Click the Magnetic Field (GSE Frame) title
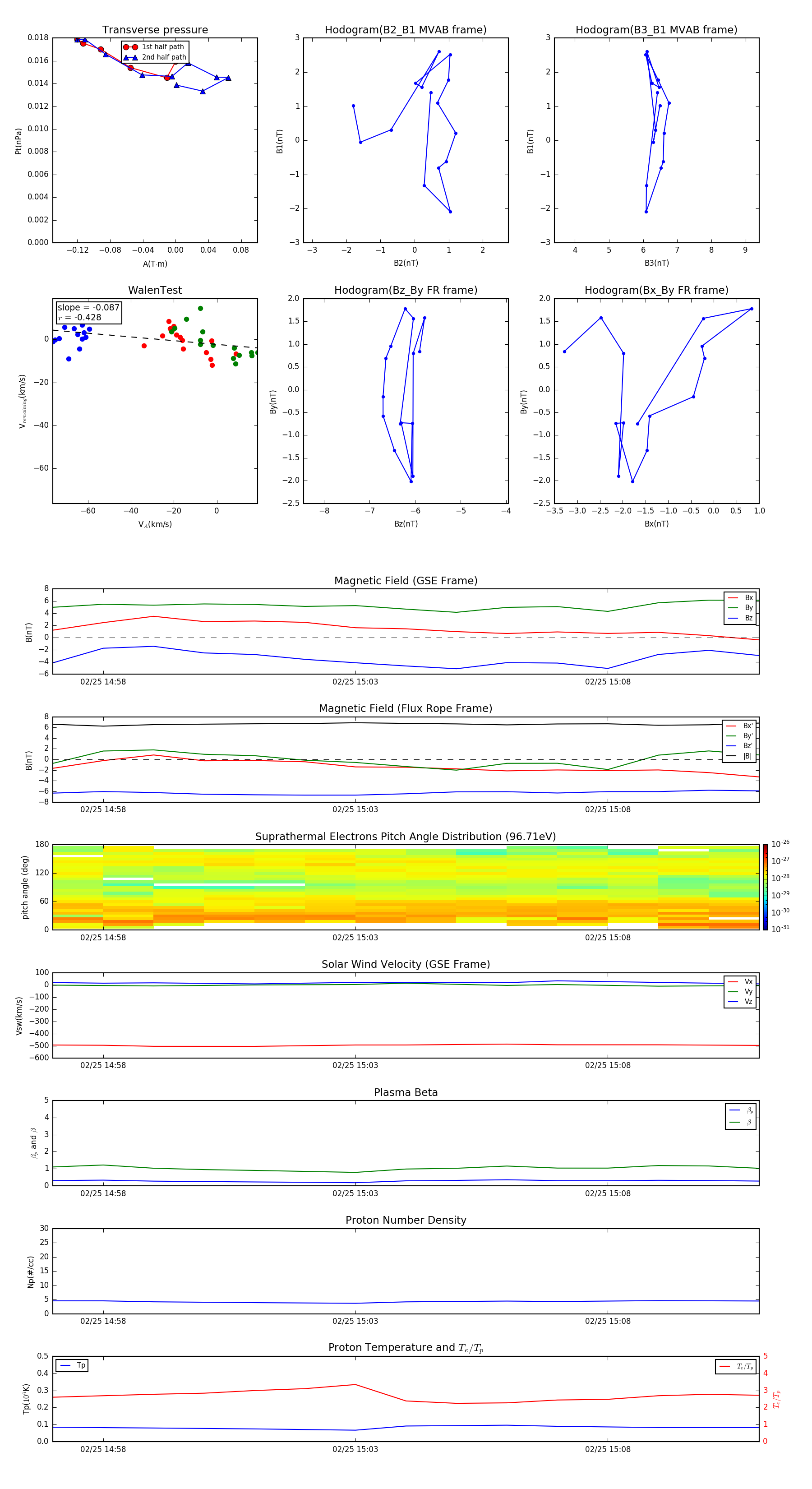 (406, 581)
